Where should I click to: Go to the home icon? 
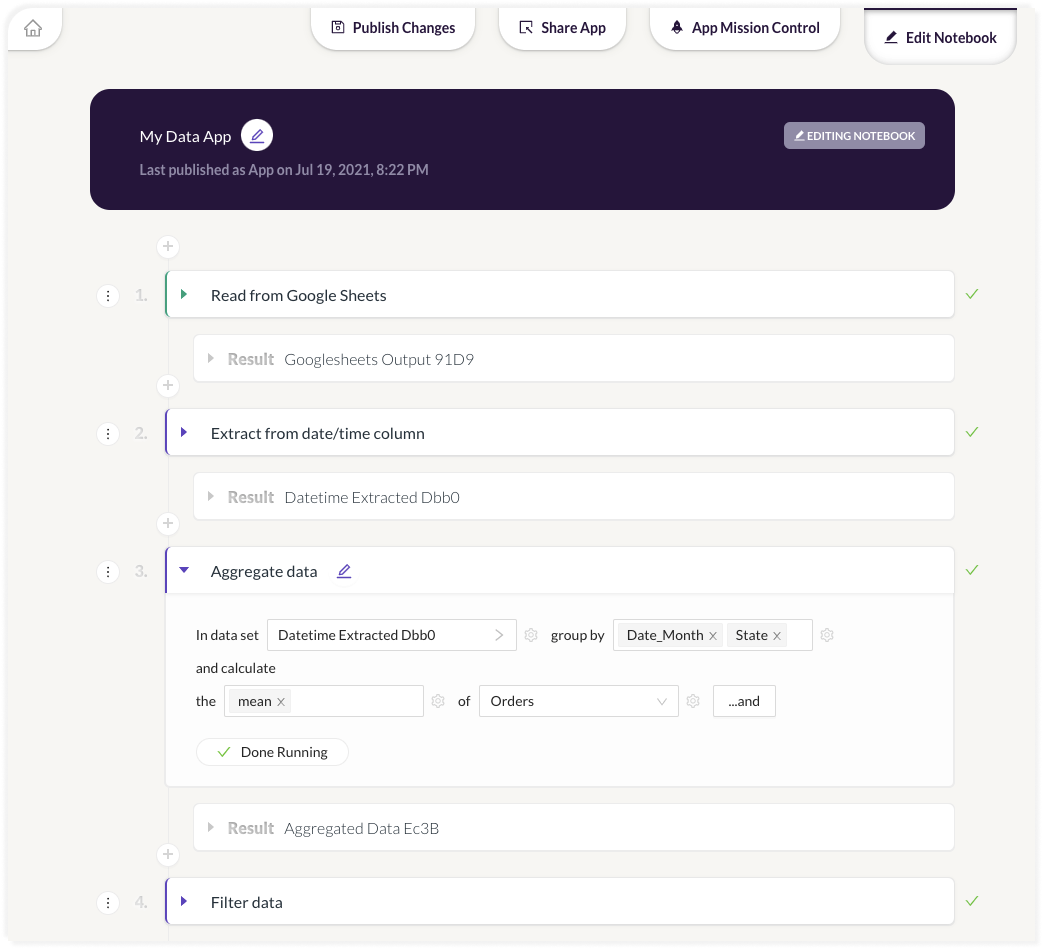[33, 29]
